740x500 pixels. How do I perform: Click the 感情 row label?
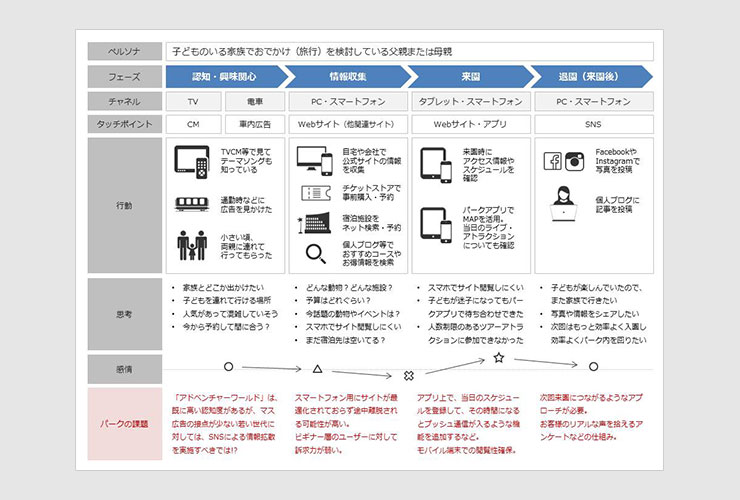point(125,369)
